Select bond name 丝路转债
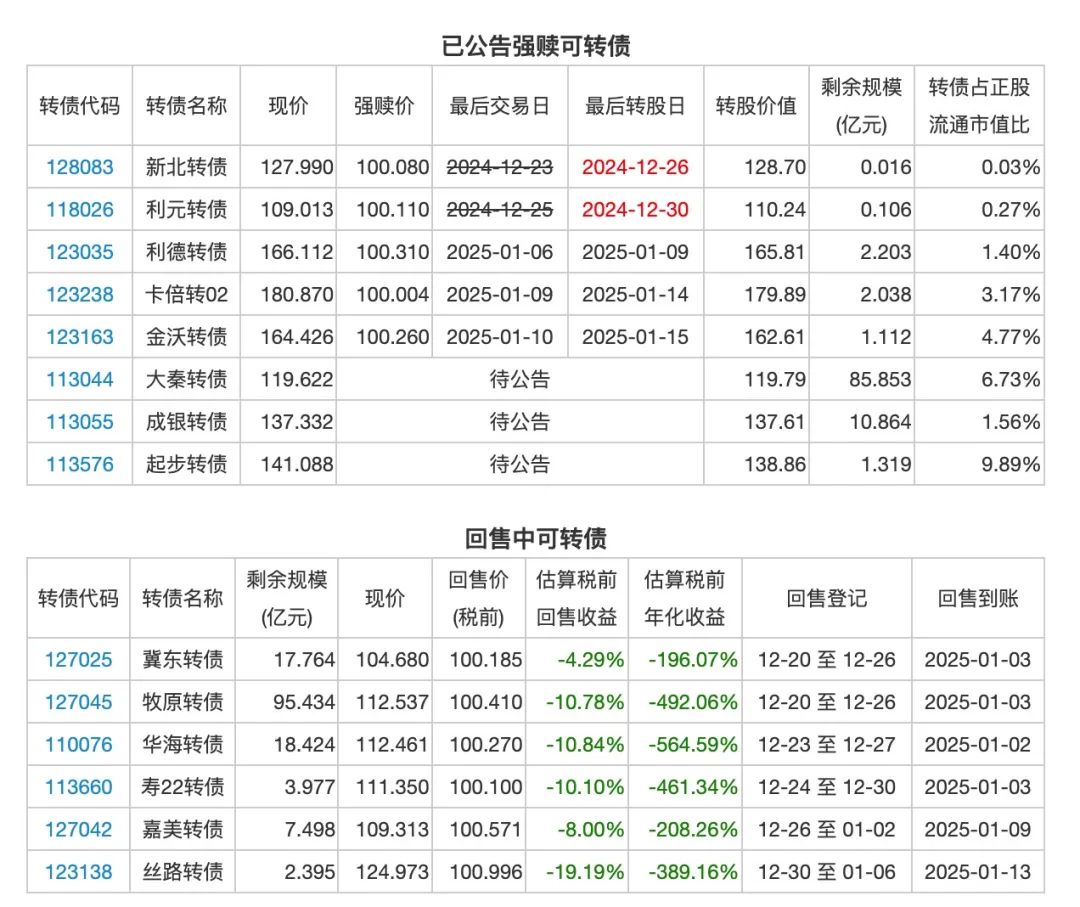 (183, 872)
